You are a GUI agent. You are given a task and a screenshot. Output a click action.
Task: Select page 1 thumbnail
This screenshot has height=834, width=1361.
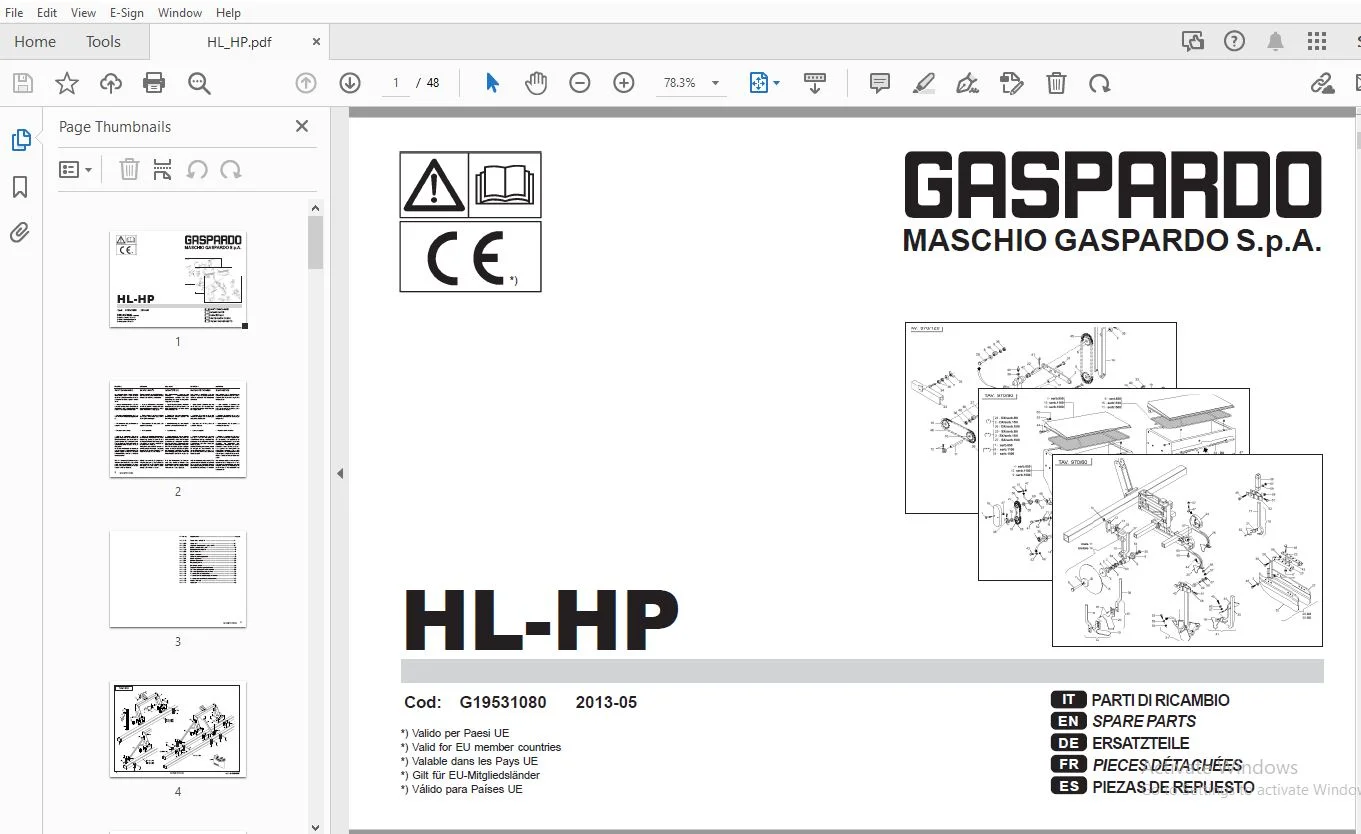tap(178, 280)
